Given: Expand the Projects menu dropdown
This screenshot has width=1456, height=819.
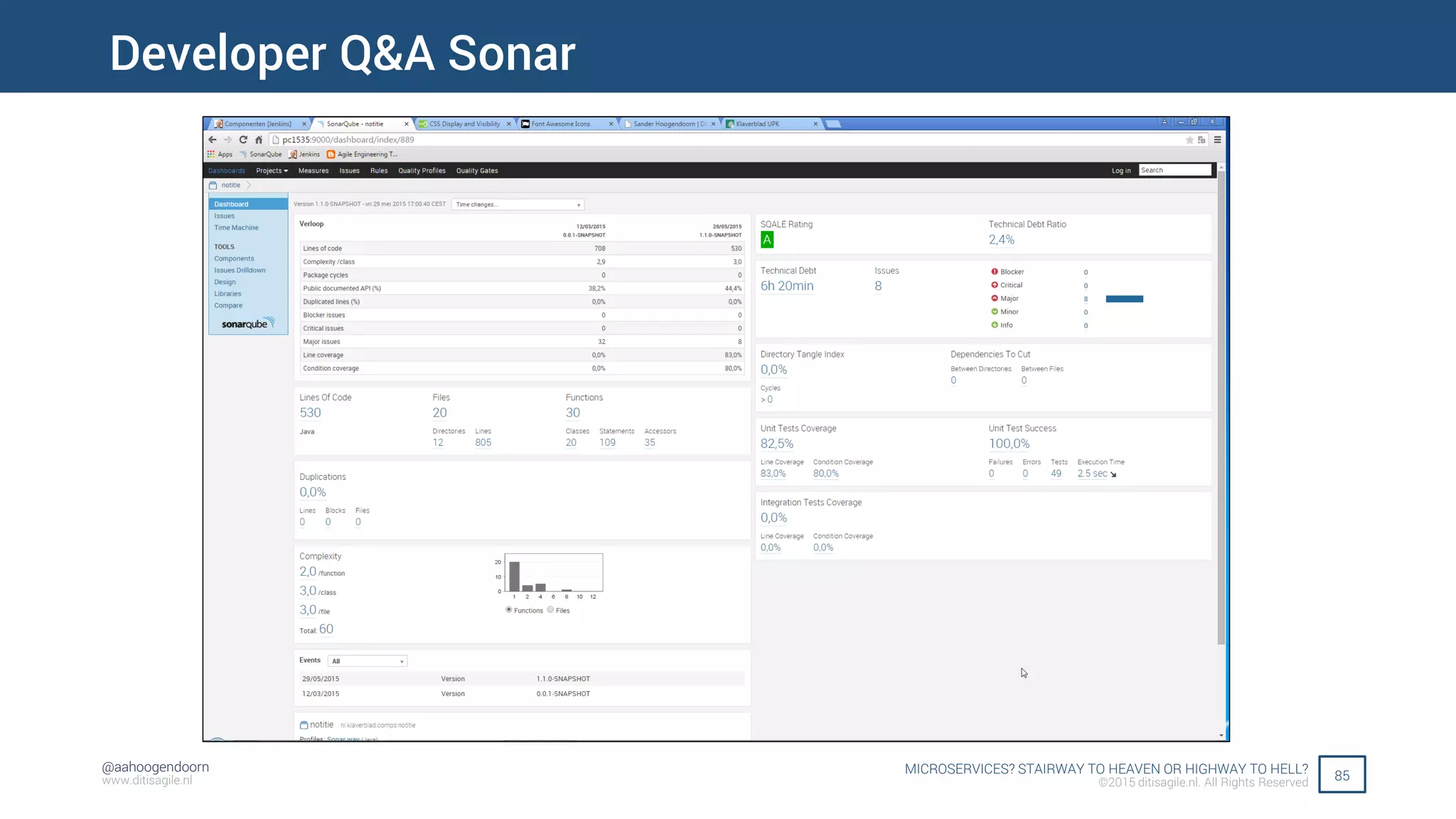Looking at the screenshot, I should pyautogui.click(x=272, y=171).
